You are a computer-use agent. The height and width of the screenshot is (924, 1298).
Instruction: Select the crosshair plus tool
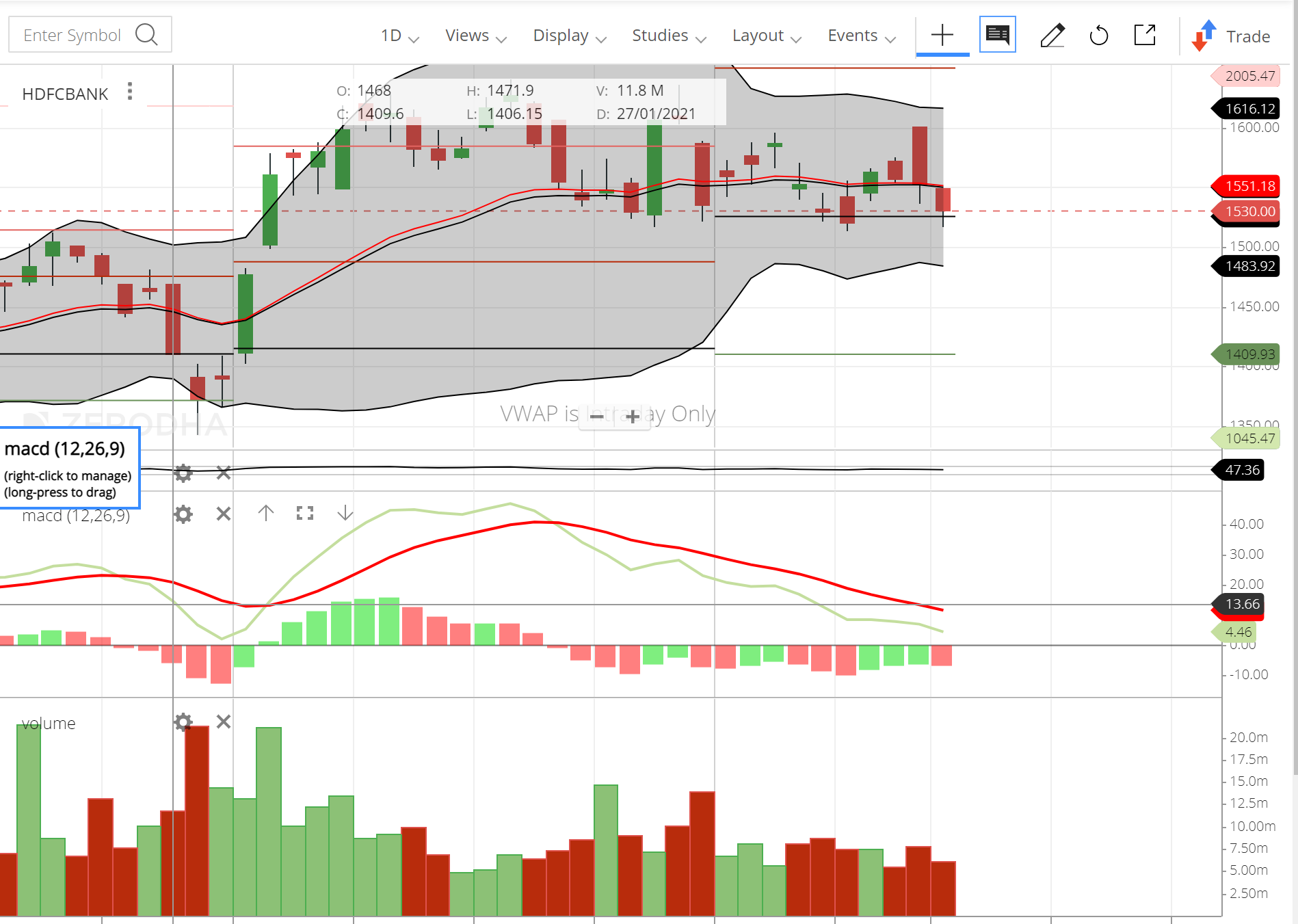[942, 35]
